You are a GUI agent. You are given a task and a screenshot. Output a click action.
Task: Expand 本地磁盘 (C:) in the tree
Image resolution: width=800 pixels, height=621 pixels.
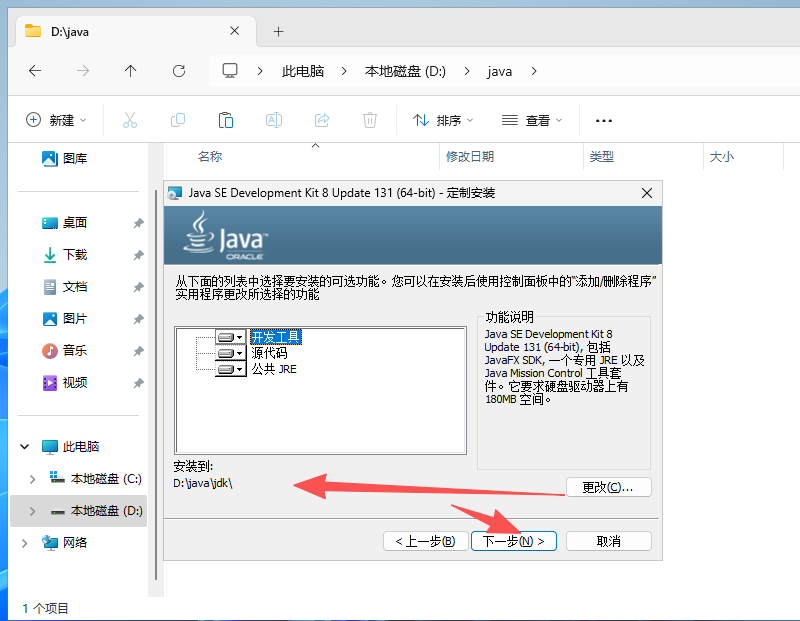32,479
